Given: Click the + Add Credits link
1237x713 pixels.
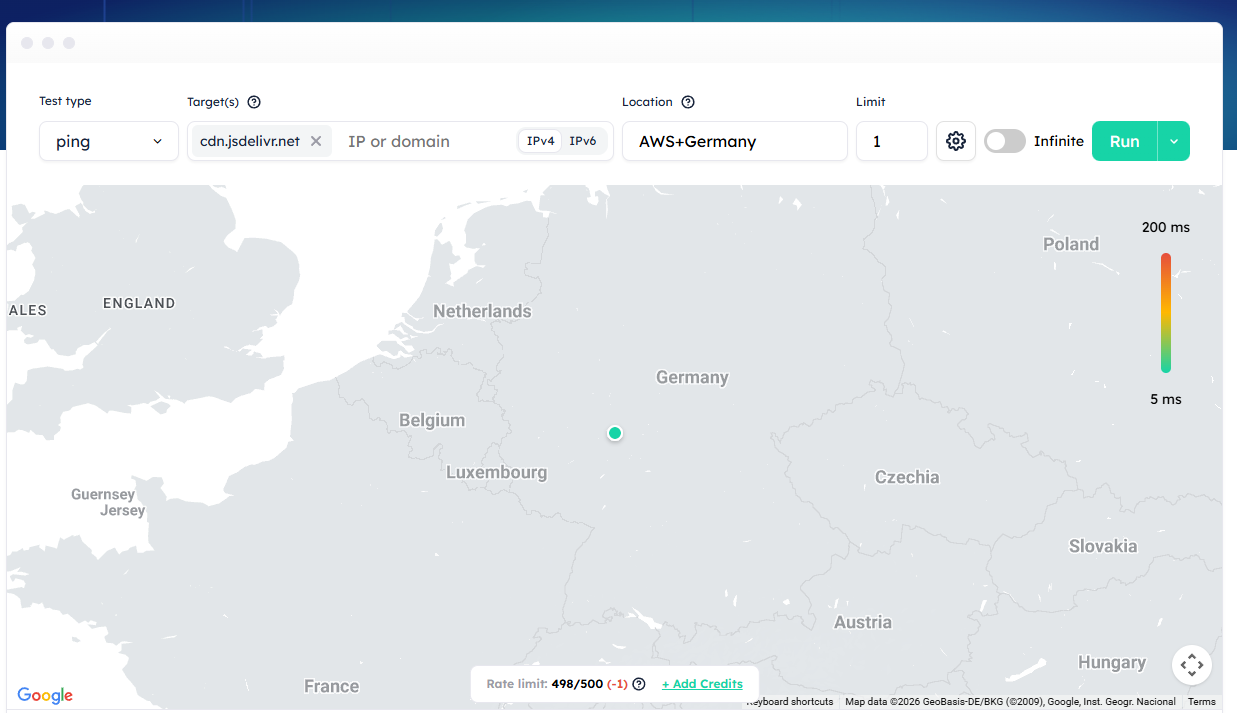Looking at the screenshot, I should 702,684.
